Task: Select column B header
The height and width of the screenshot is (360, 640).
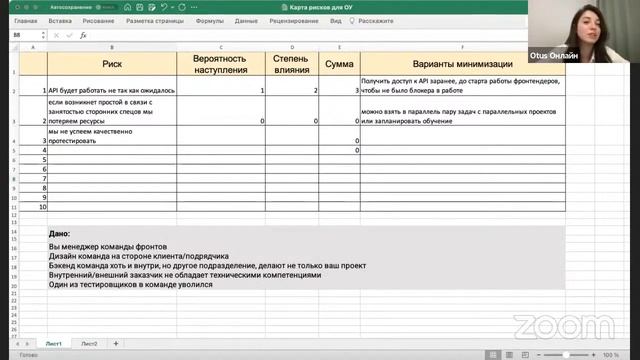Action: 112,47
